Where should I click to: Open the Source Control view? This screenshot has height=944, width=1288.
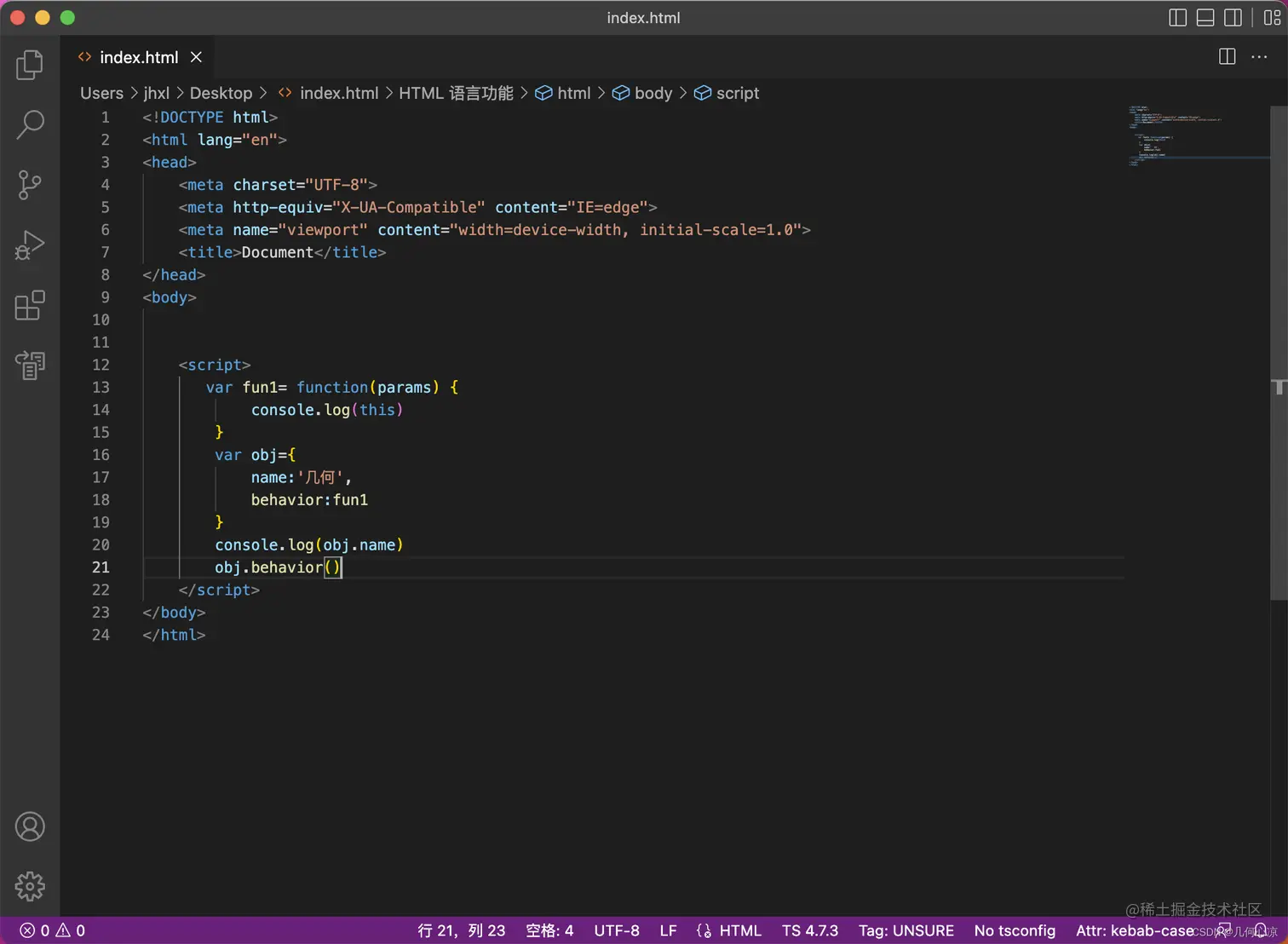(x=30, y=185)
